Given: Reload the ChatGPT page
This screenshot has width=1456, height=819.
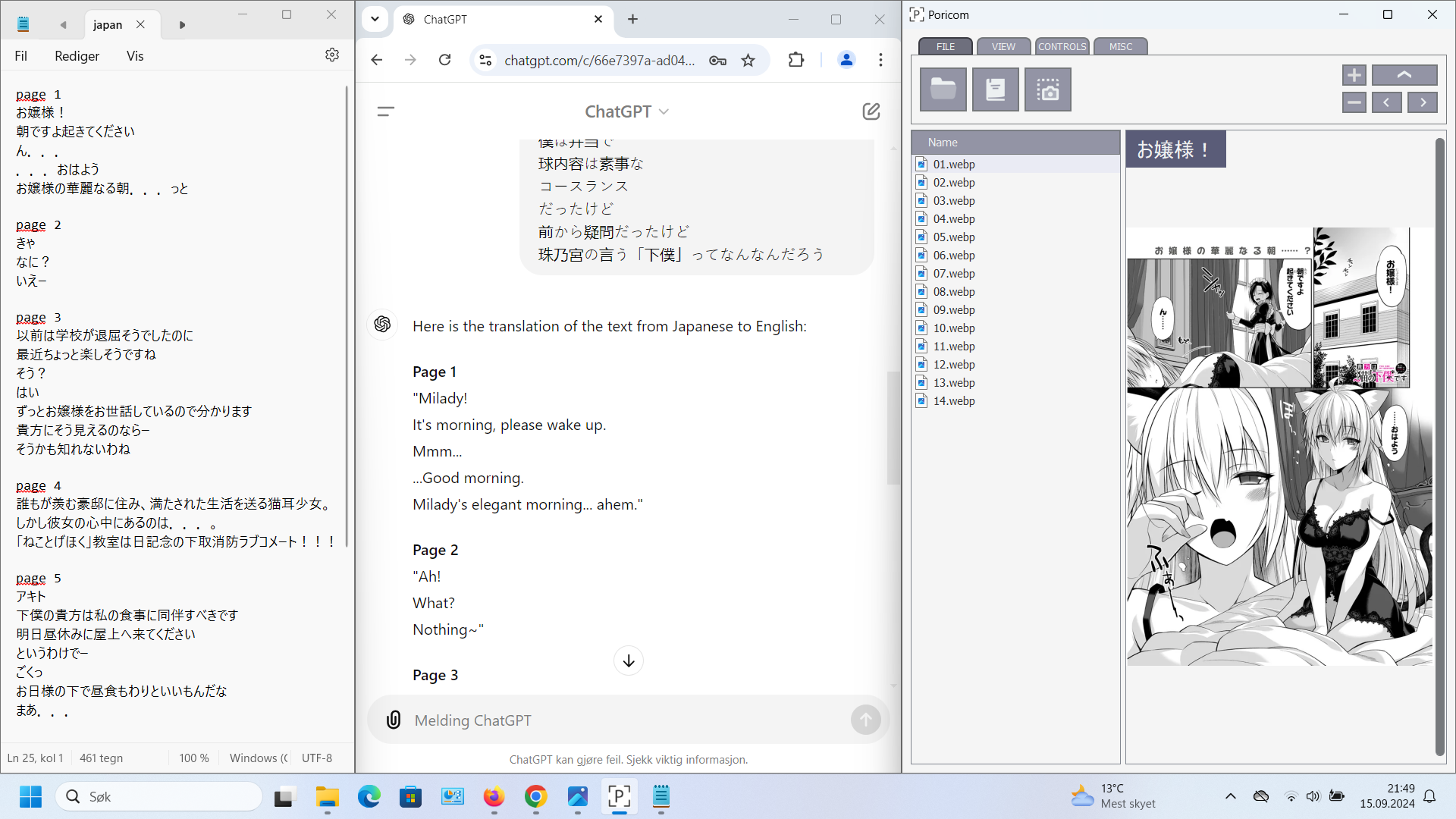Looking at the screenshot, I should [x=445, y=60].
